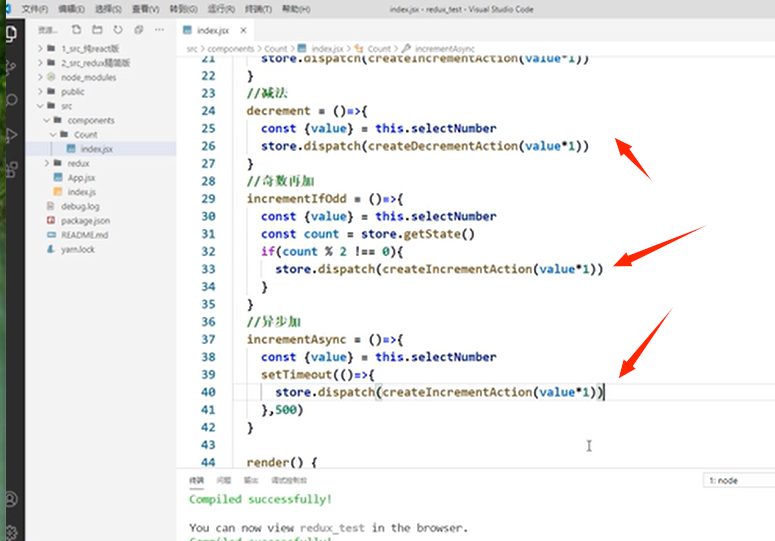
Task: Switch to the 输出 panel tab
Action: [251, 480]
